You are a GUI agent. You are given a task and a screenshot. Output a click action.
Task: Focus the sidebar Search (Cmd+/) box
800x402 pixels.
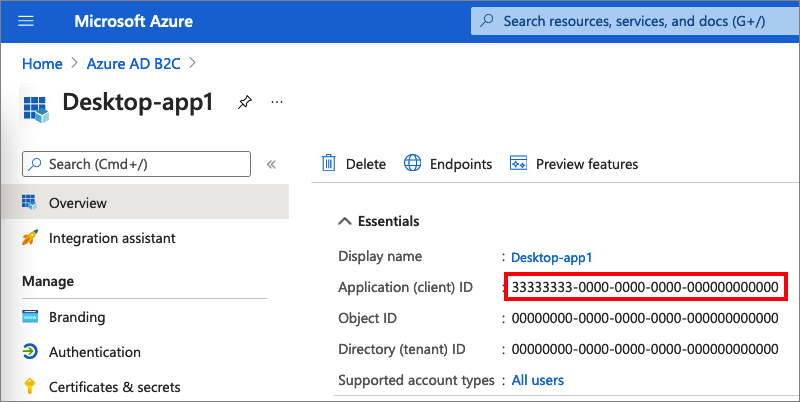136,164
